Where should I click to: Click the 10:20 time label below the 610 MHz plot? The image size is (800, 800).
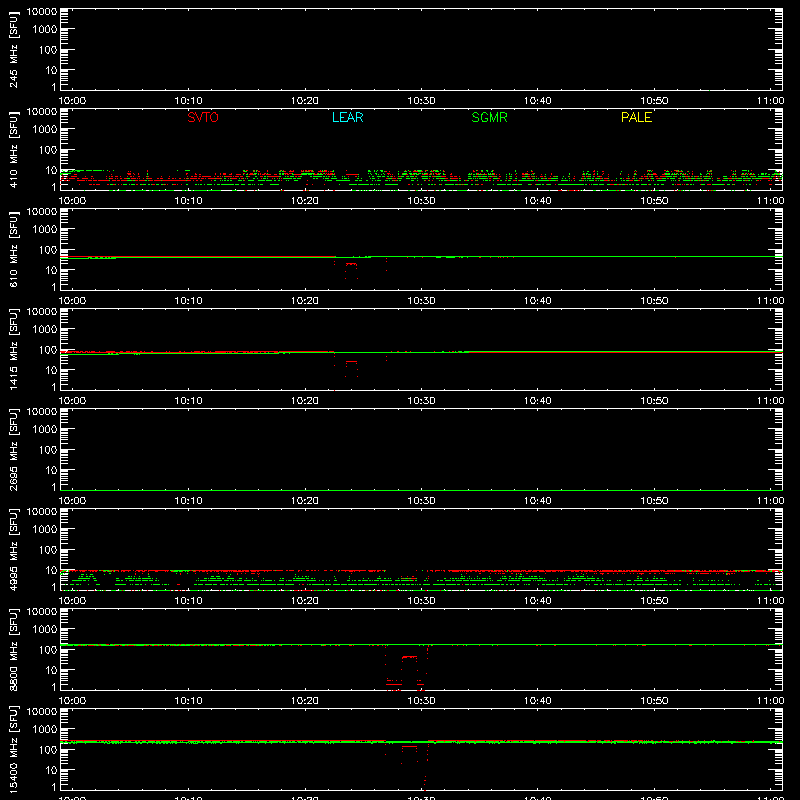pos(305,301)
